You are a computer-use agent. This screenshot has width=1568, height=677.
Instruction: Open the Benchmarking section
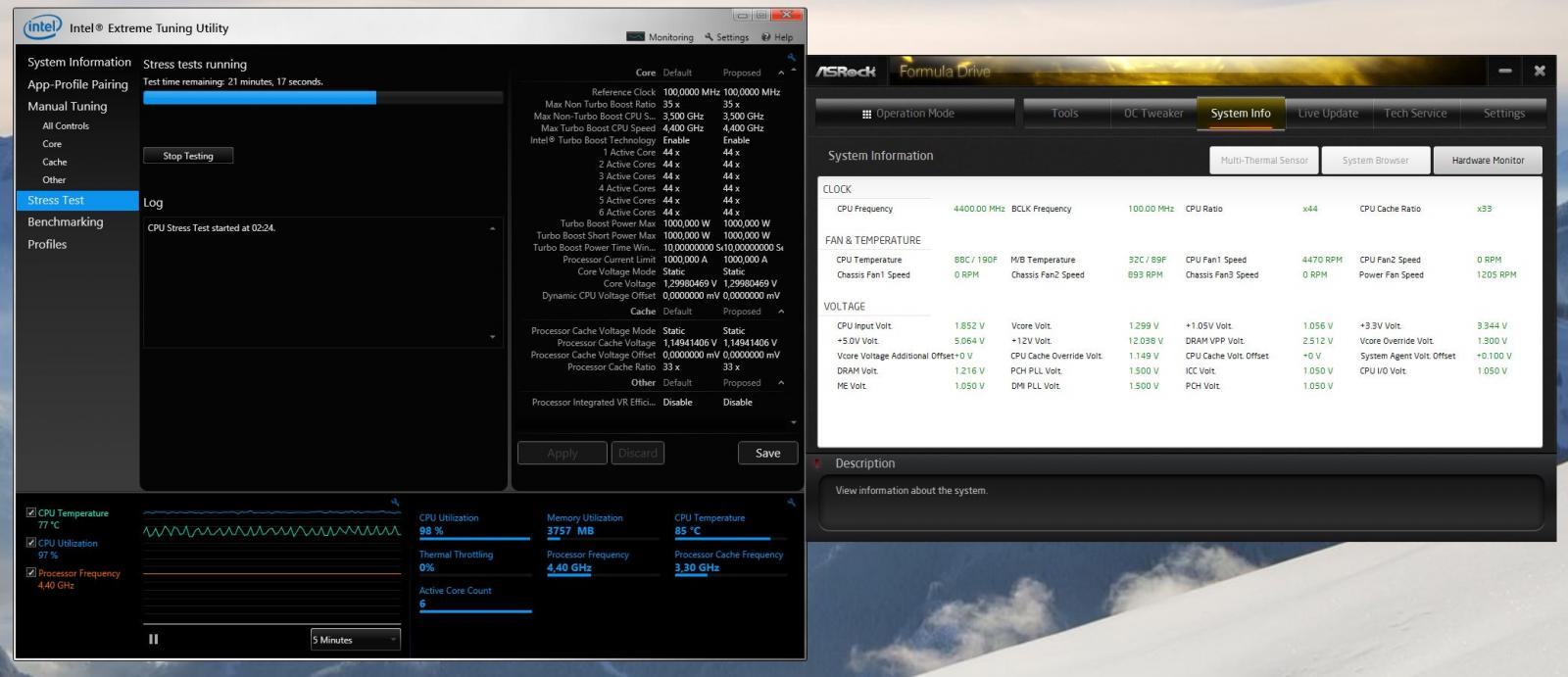click(66, 222)
